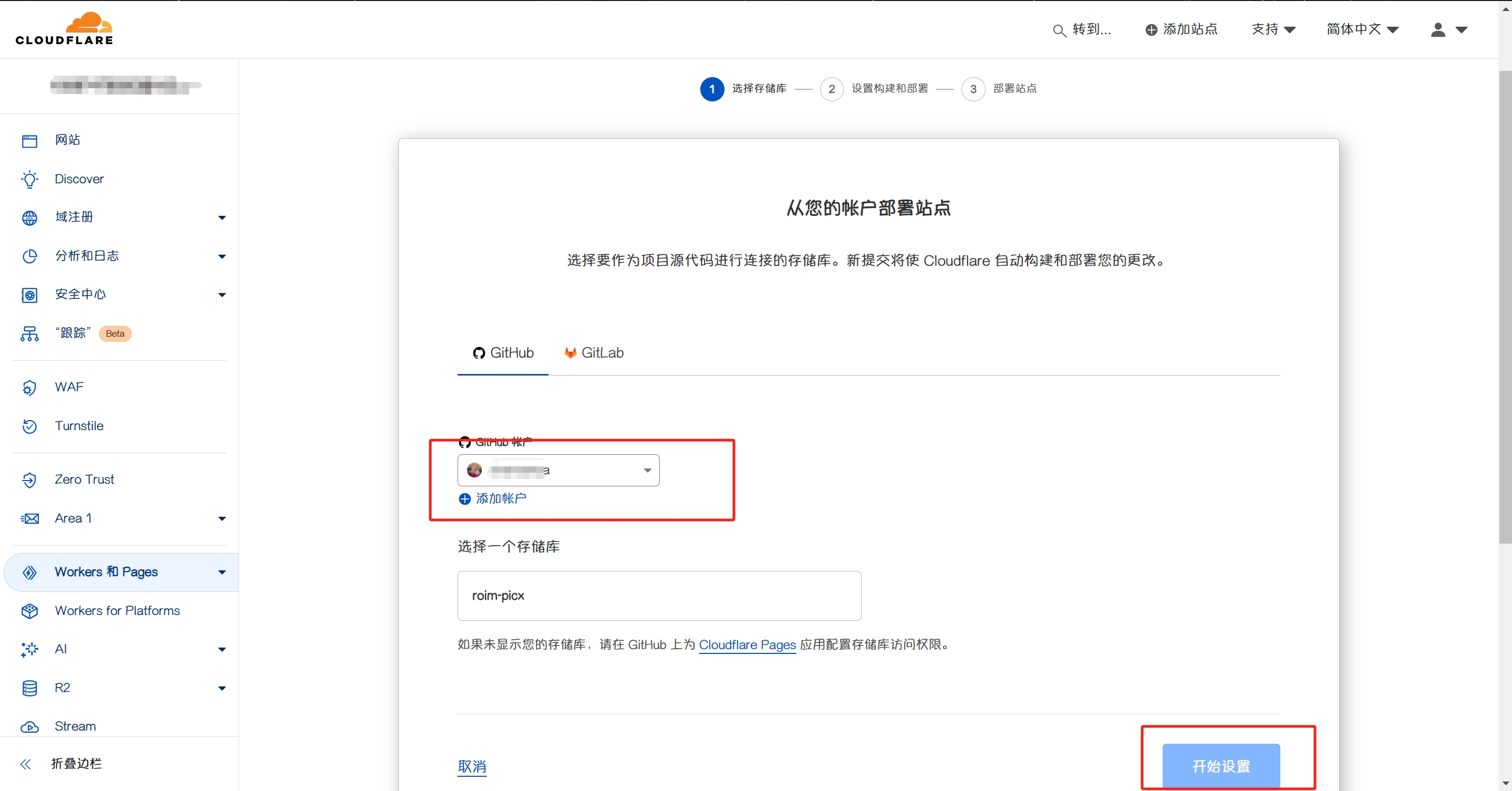Viewport: 1512px width, 791px height.
Task: Click the domain registration globe icon
Action: point(29,217)
